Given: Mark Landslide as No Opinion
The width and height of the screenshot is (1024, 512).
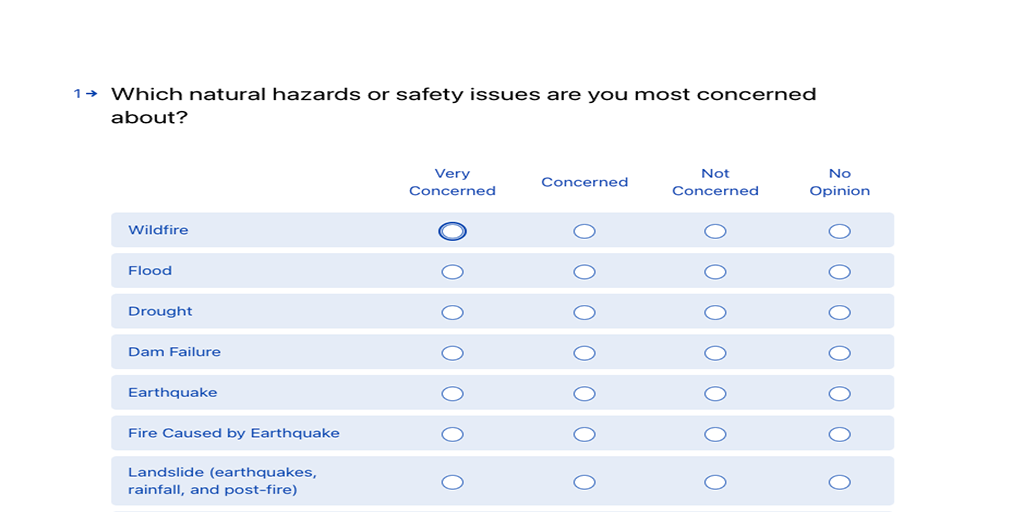Looking at the screenshot, I should [x=839, y=482].
